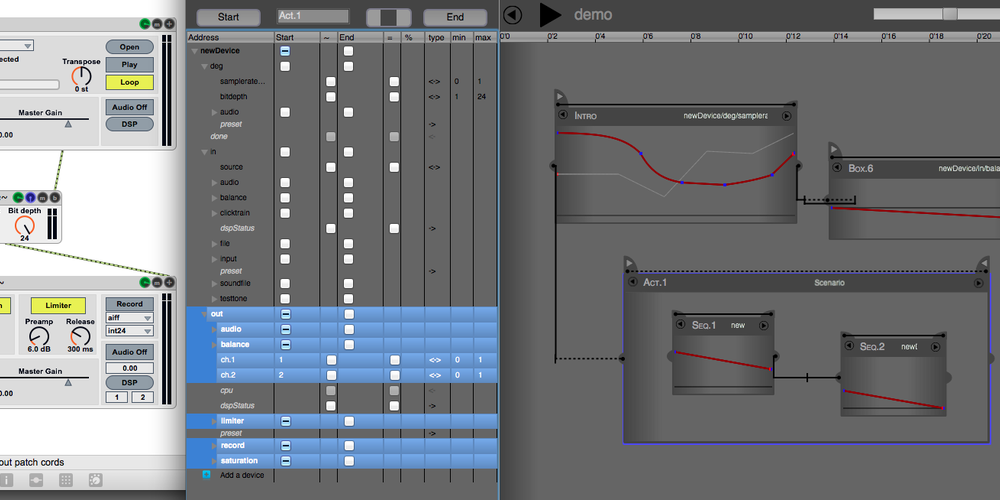Click start trigger flag above Box.6

835,150
